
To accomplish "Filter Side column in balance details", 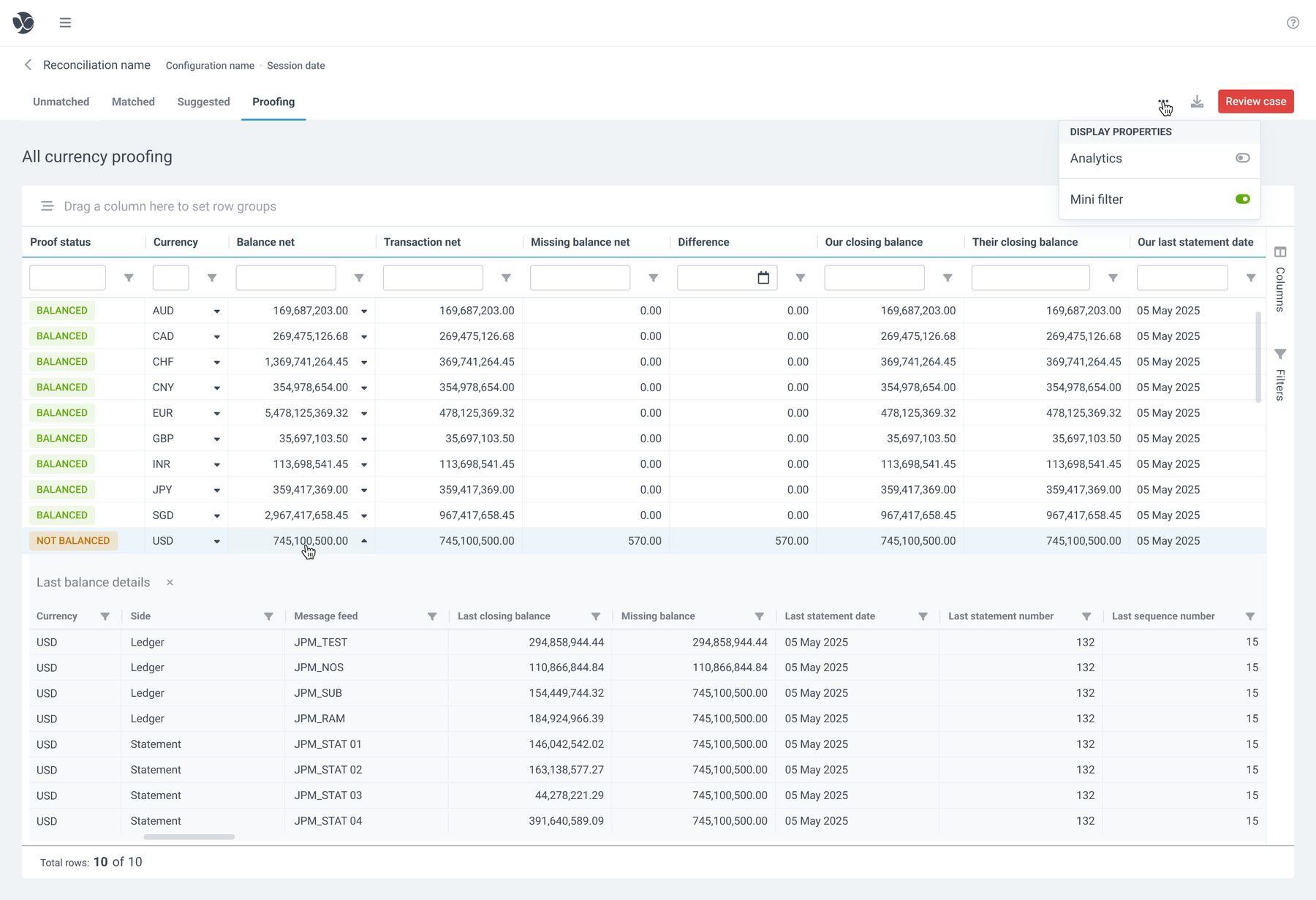I will (268, 616).
